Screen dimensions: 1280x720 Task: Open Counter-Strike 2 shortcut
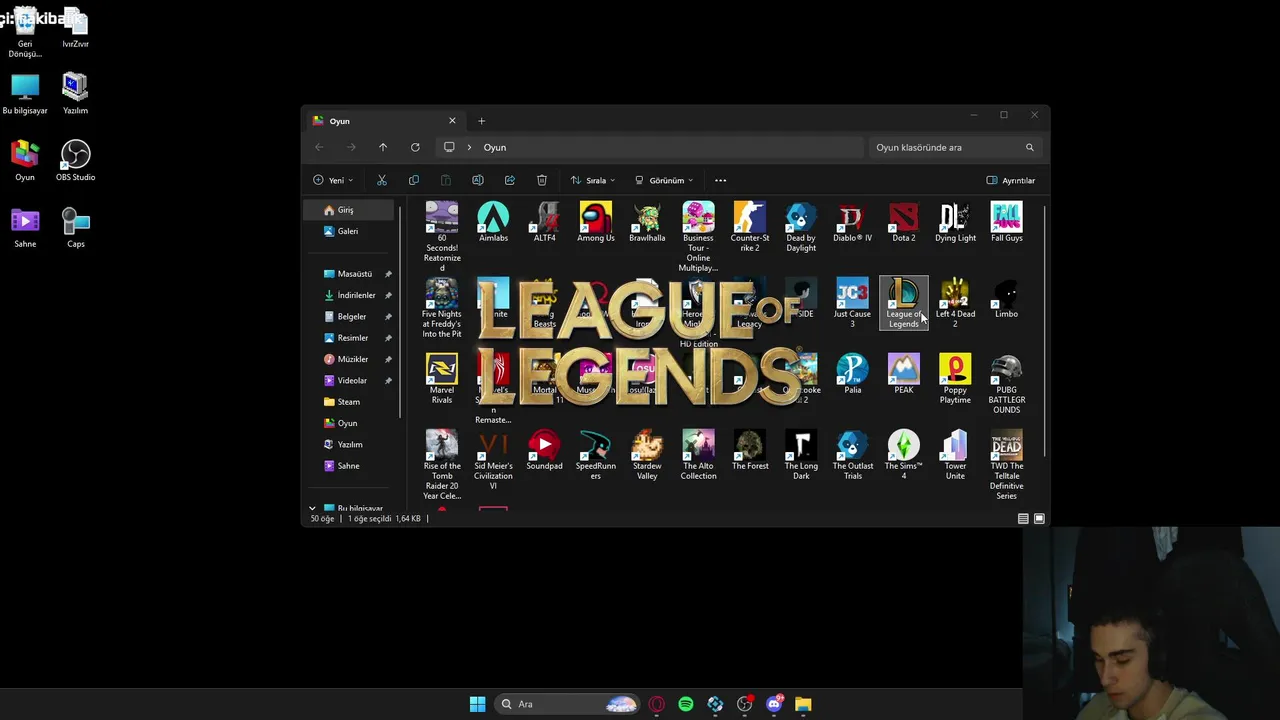(x=750, y=228)
